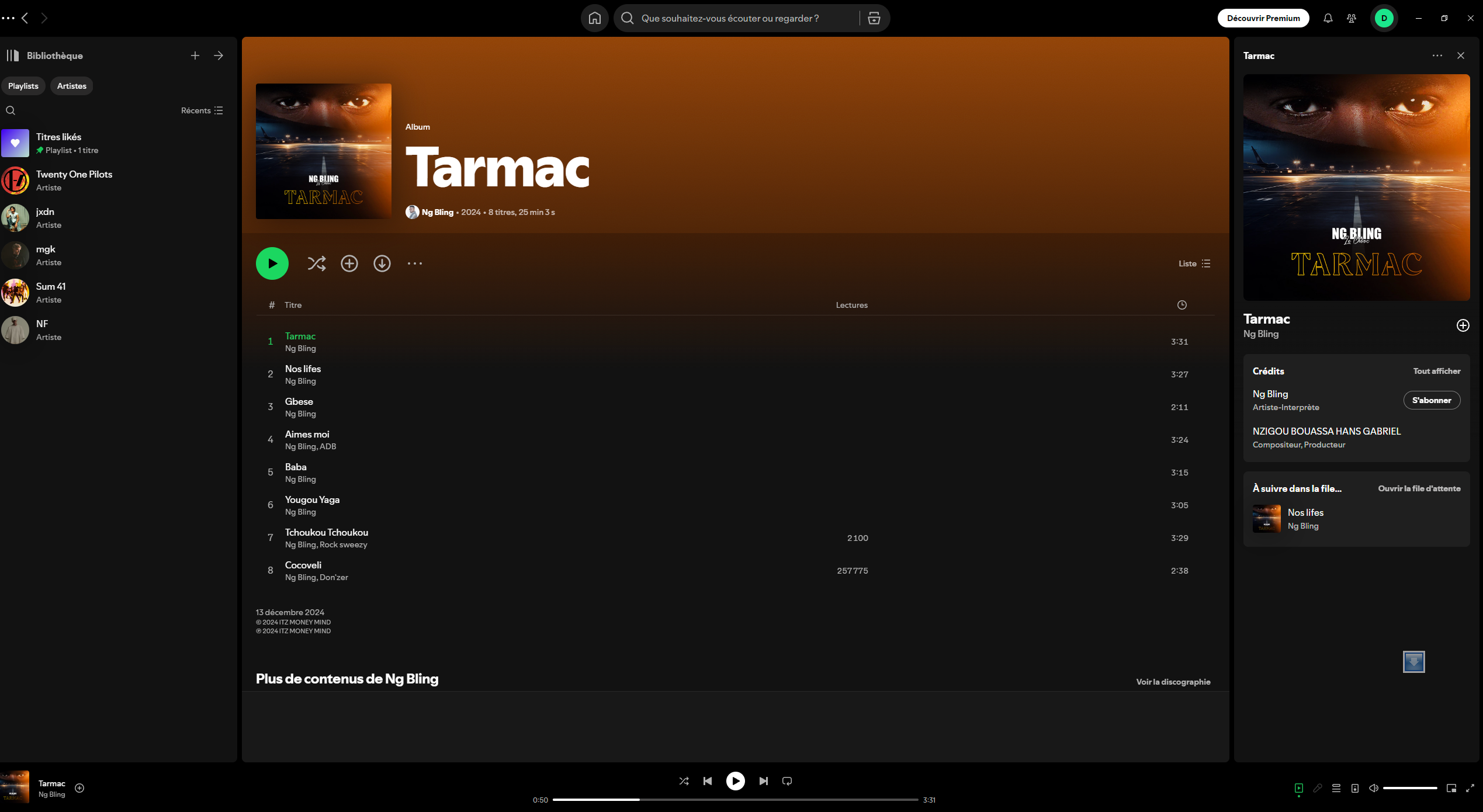Click the Tarmac album cover image

(324, 151)
